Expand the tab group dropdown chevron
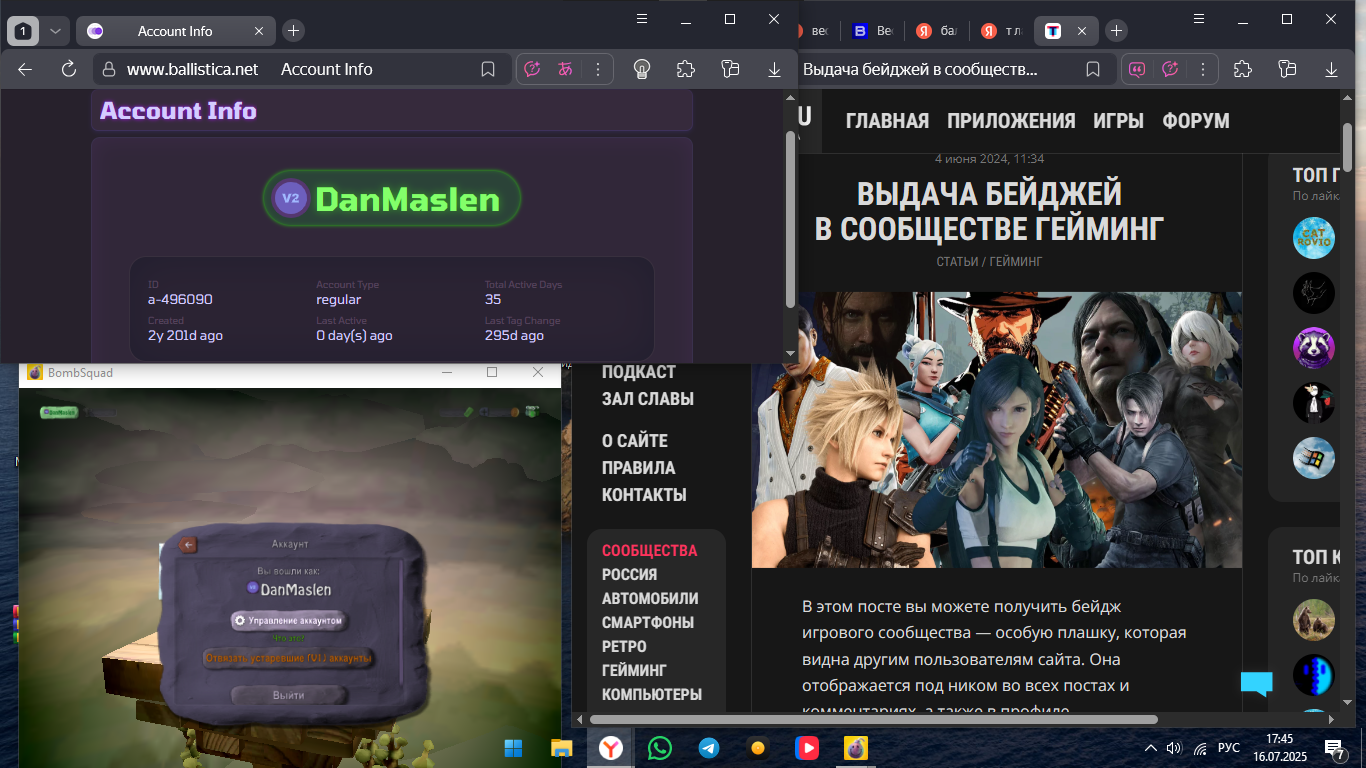 pyautogui.click(x=55, y=31)
